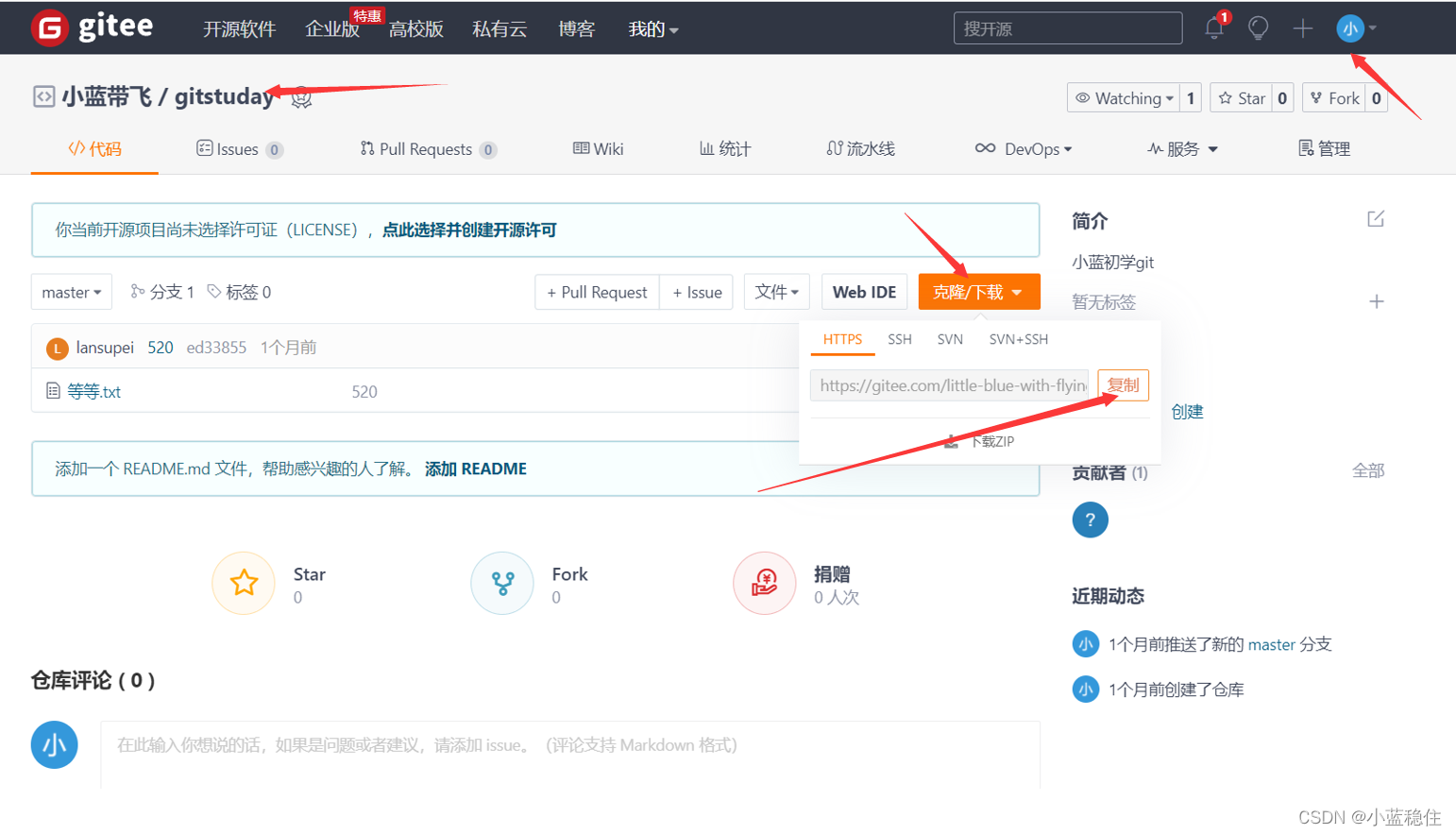Open the 文件 dropdown

pos(777,292)
